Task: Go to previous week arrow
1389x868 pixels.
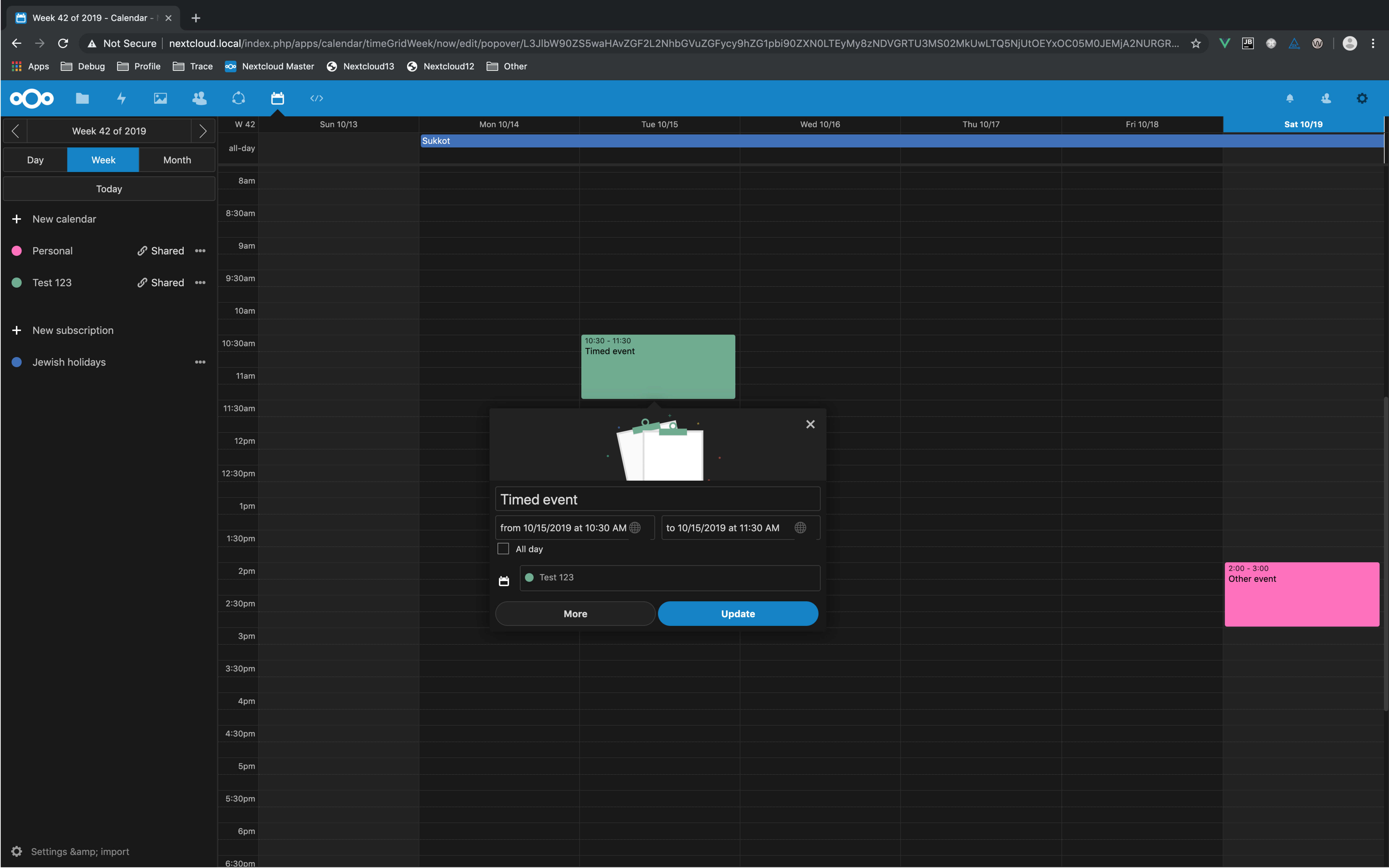Action: (16, 131)
